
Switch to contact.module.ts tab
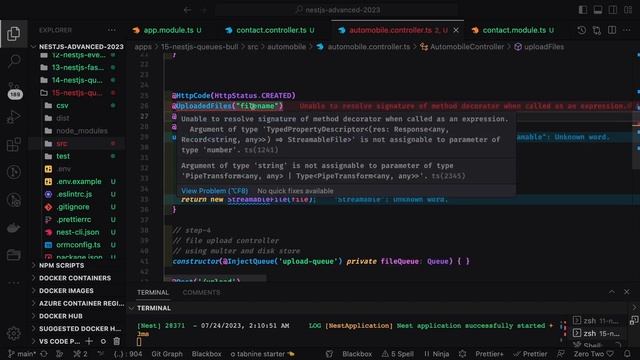tap(513, 30)
